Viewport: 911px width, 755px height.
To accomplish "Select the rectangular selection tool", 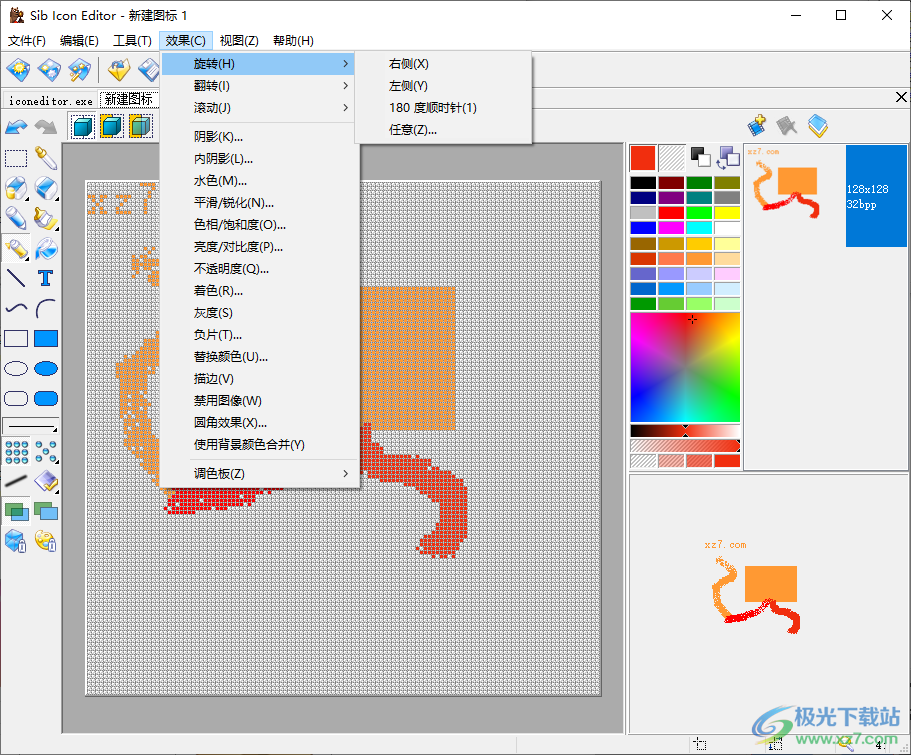I will coord(16,158).
